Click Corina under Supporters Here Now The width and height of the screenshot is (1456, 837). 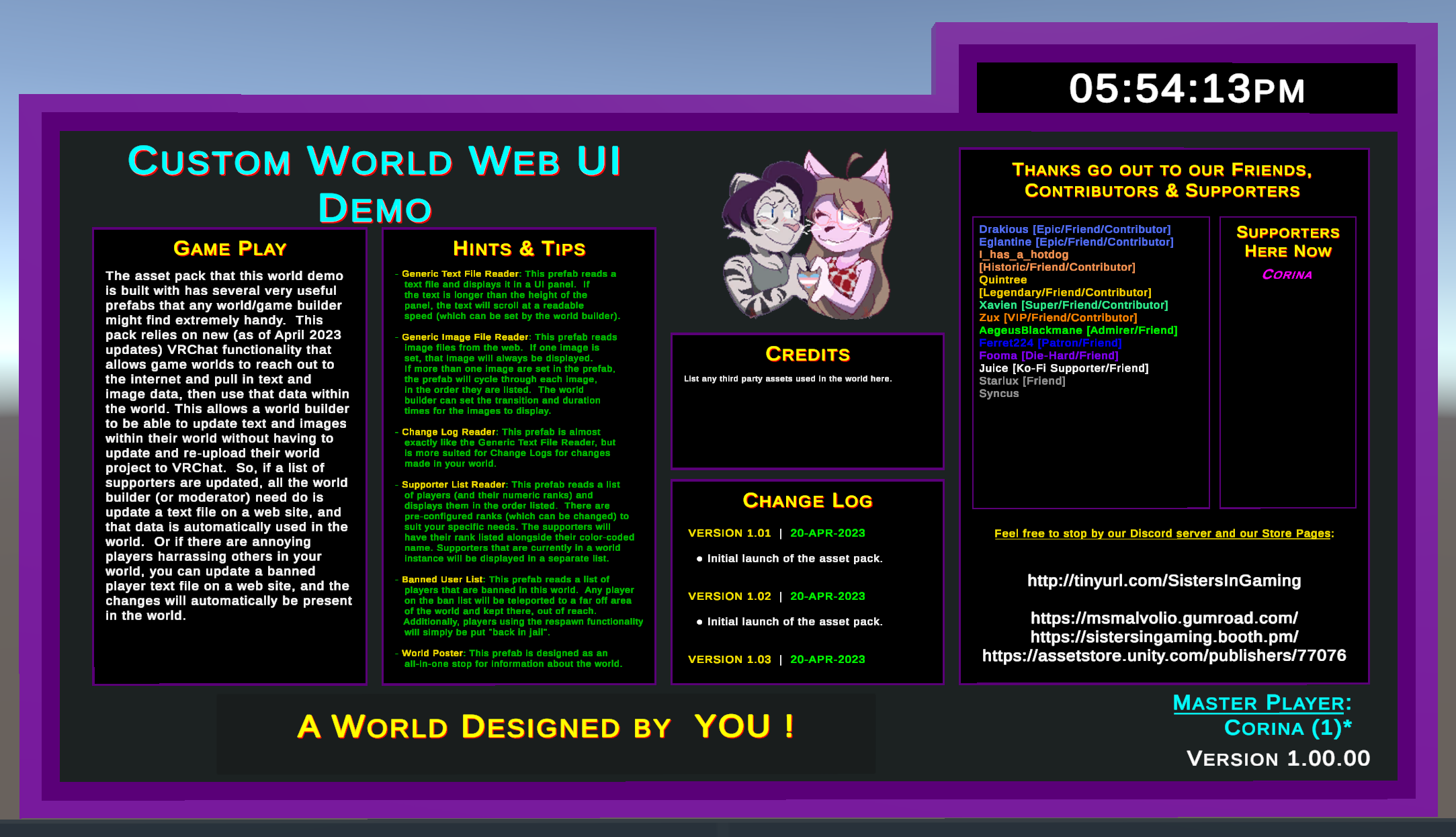pyautogui.click(x=1287, y=274)
